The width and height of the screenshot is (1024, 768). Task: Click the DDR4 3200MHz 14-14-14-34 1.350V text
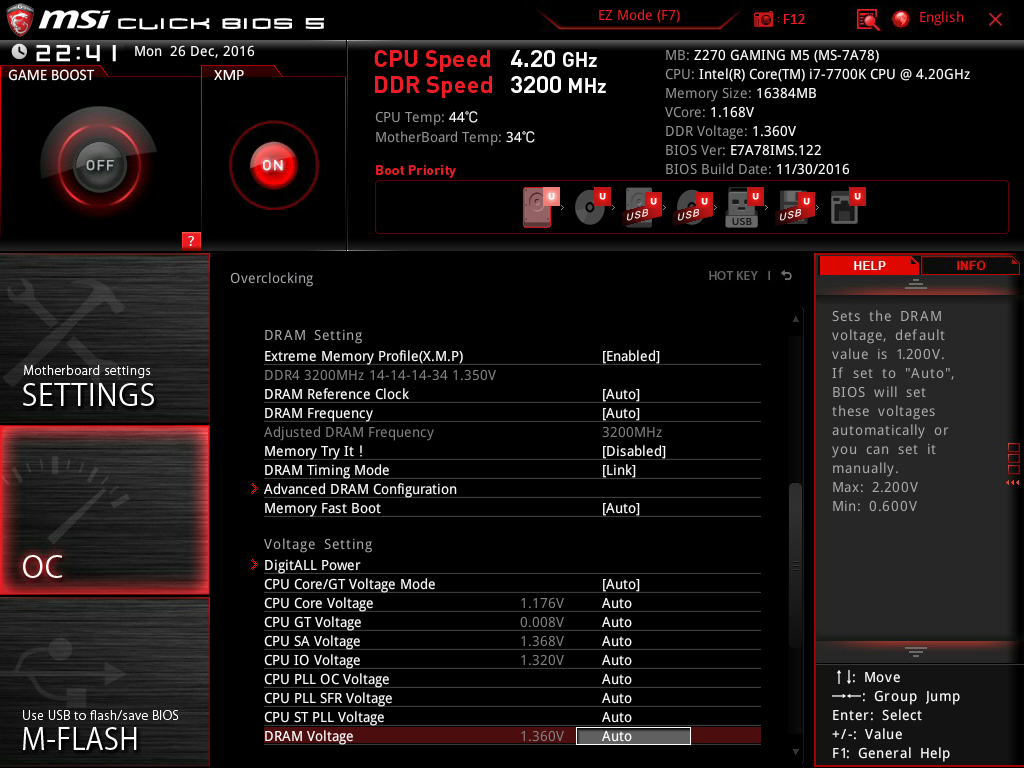click(380, 375)
